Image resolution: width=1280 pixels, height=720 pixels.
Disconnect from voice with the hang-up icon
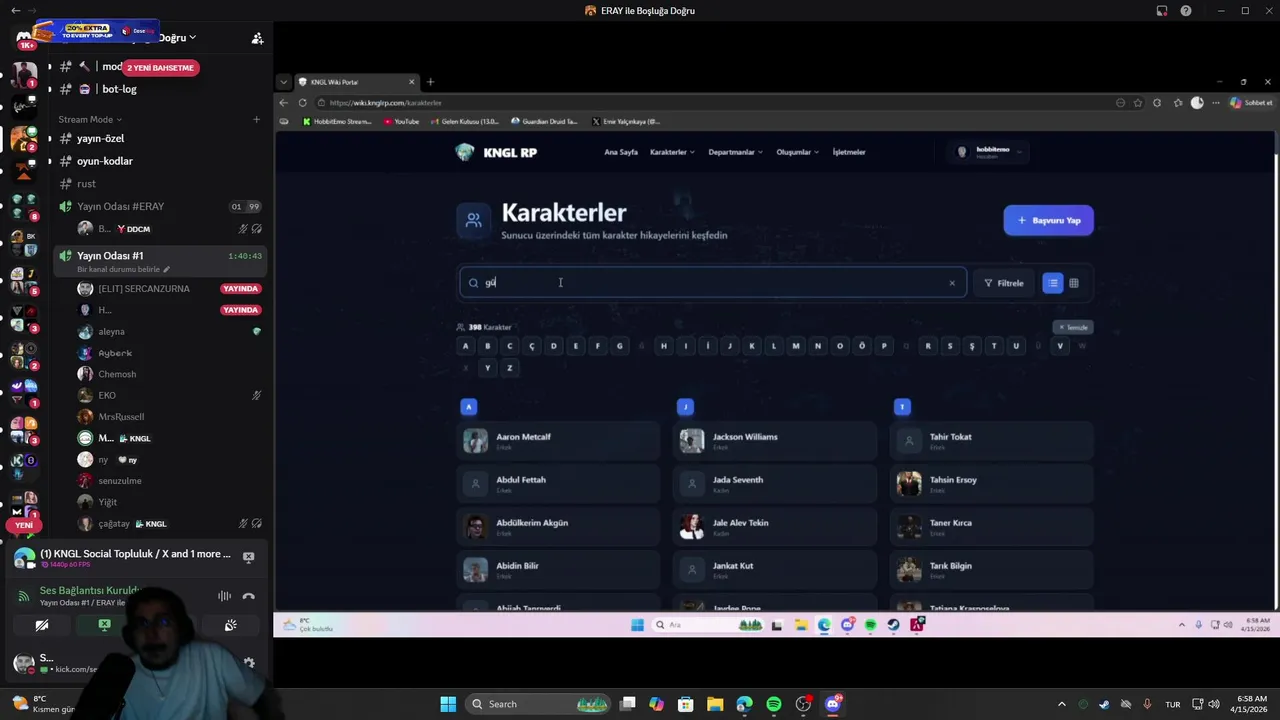coord(248,596)
